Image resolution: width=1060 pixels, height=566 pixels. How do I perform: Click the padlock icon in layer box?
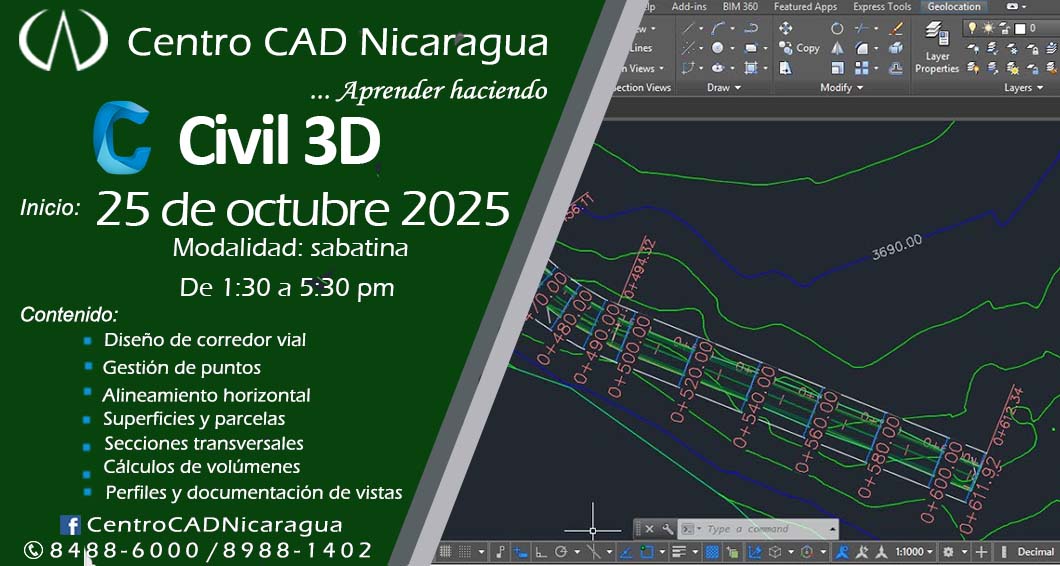[x=1005, y=28]
